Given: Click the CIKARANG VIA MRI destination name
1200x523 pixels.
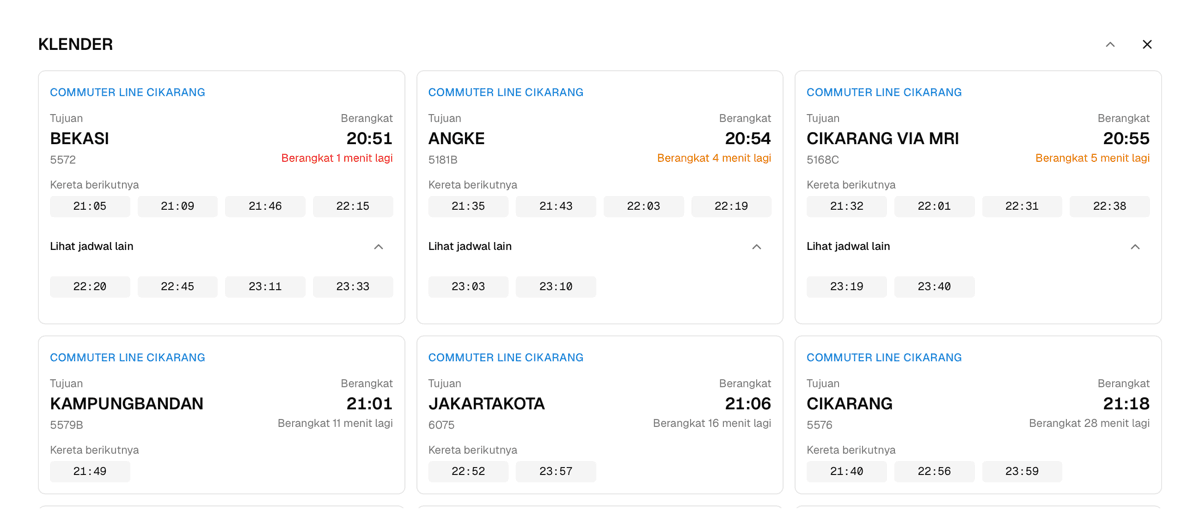Looking at the screenshot, I should [x=883, y=139].
